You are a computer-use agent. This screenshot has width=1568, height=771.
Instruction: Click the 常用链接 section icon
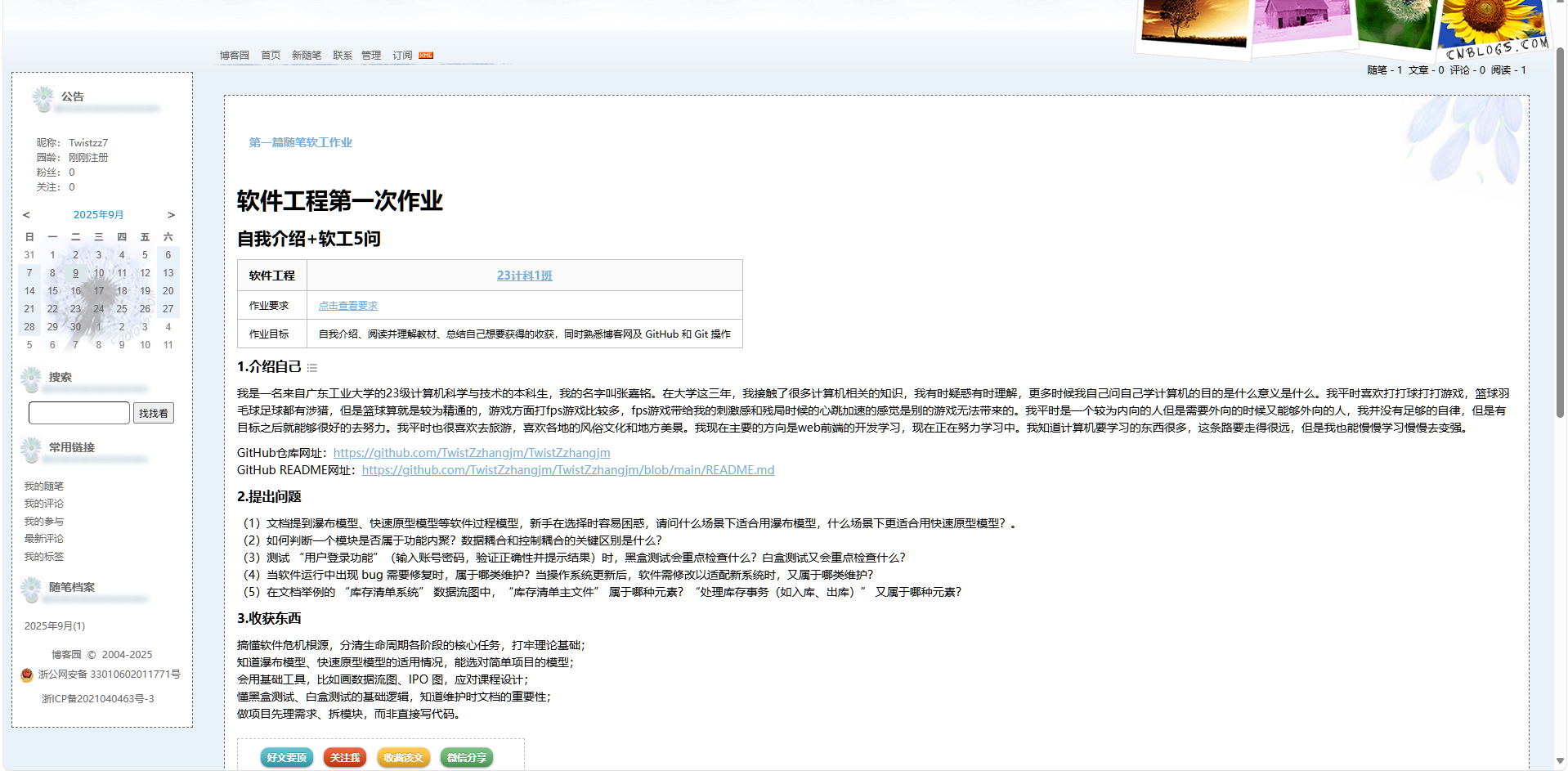click(33, 449)
